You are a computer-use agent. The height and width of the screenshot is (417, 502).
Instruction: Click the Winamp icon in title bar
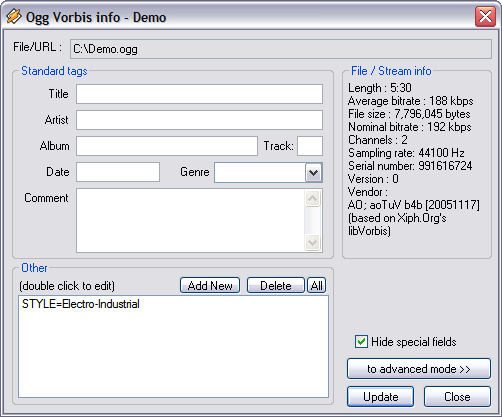[14, 16]
